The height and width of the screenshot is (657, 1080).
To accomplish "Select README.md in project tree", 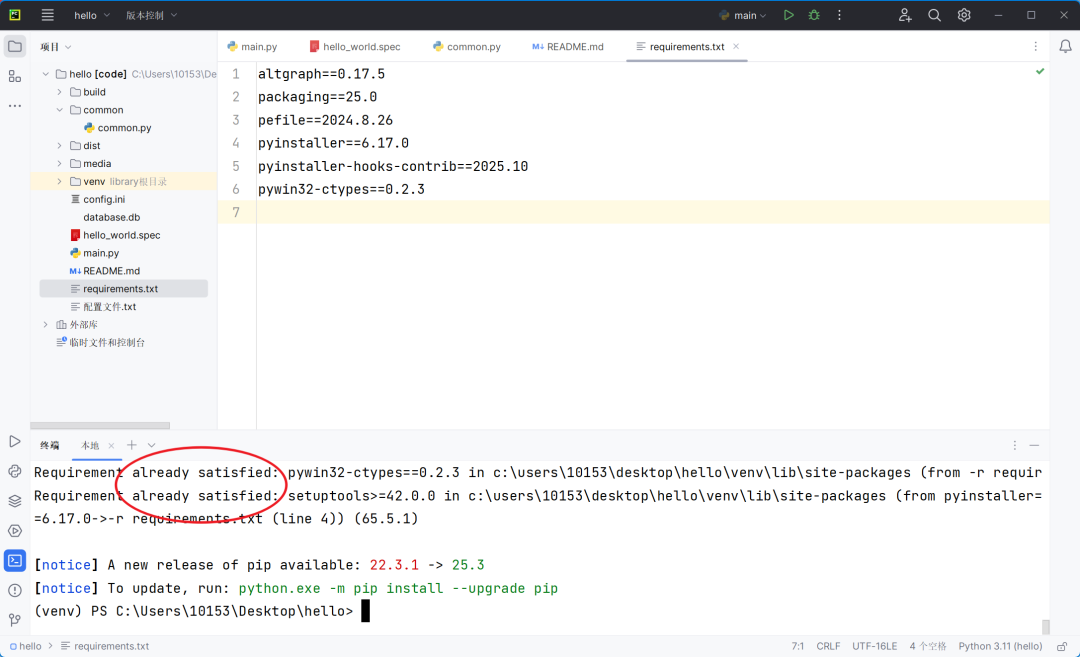I will coord(105,271).
